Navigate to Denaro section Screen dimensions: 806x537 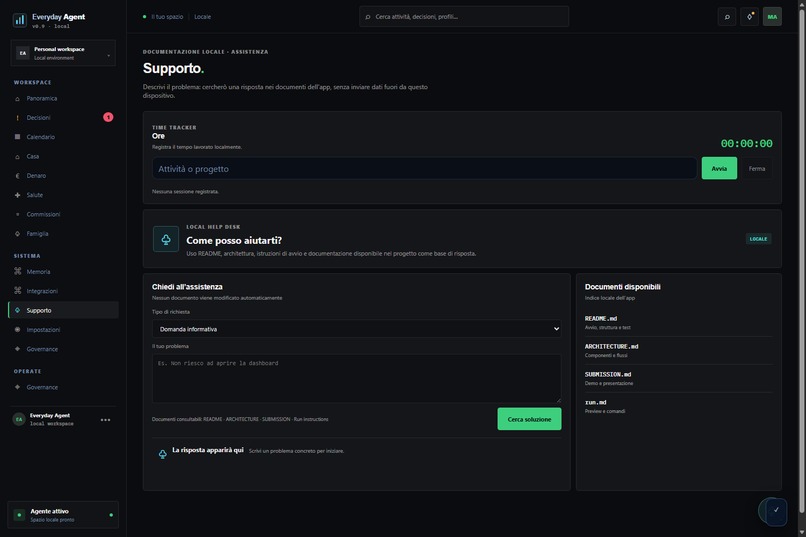pos(63,176)
